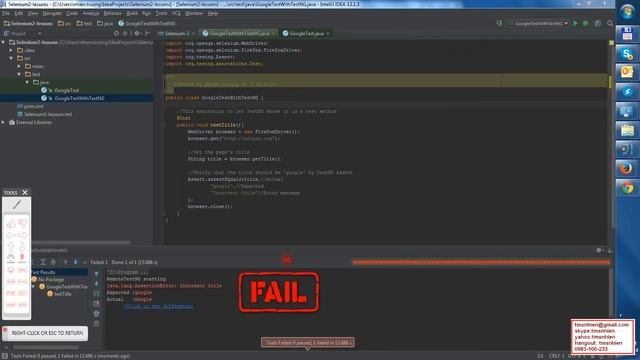Open the run configuration dropdown GoogleTestWithTestNG

(538, 23)
